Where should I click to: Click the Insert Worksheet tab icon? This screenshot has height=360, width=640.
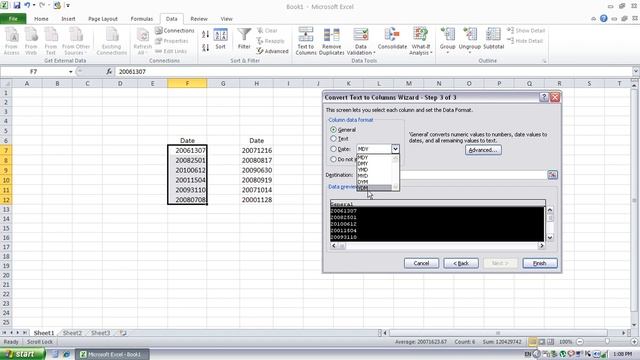(x=122, y=333)
